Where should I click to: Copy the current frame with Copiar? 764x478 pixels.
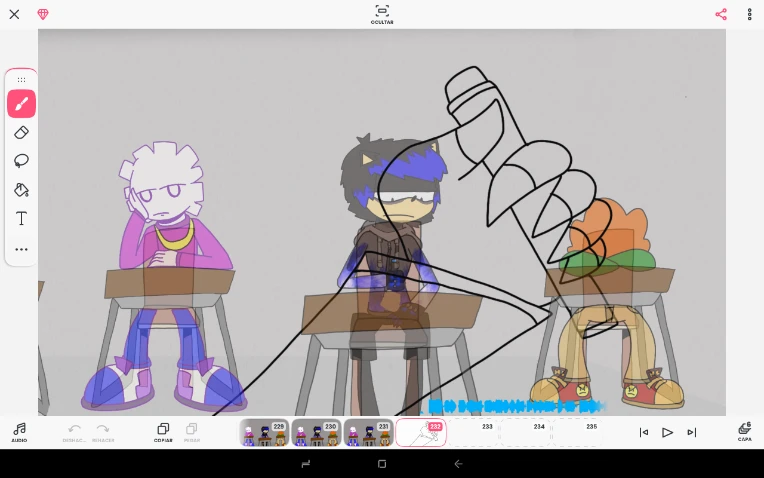pos(163,432)
